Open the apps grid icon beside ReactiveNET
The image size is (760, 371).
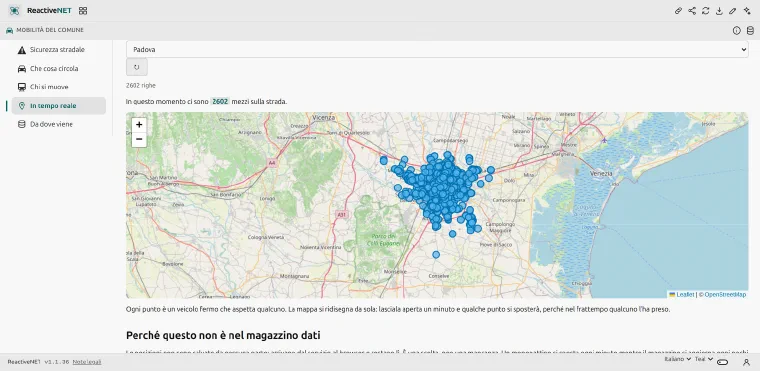coord(83,11)
